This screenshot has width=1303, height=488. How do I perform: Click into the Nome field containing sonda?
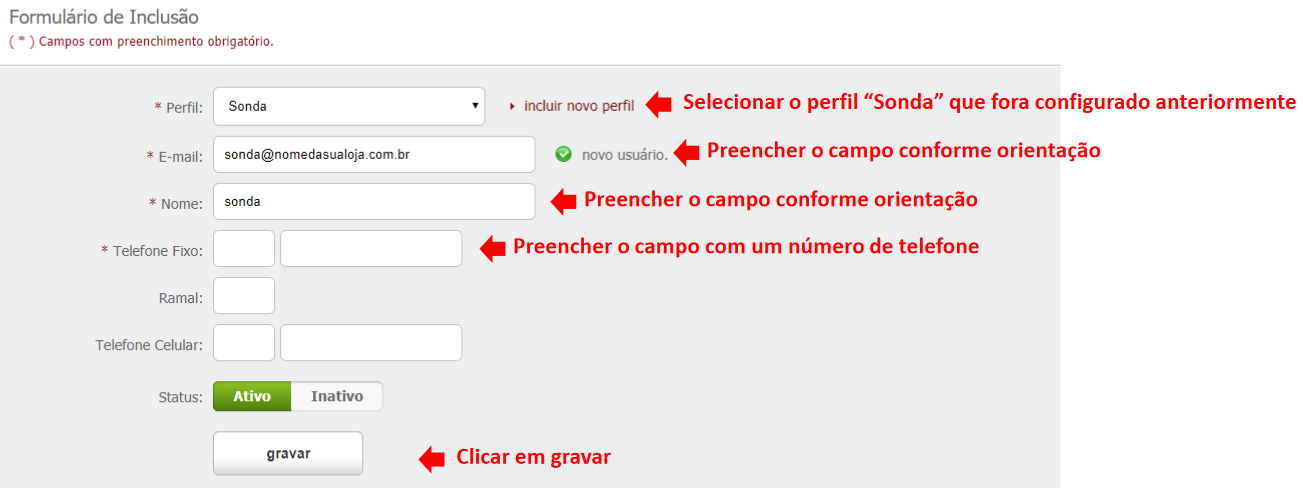coord(375,201)
